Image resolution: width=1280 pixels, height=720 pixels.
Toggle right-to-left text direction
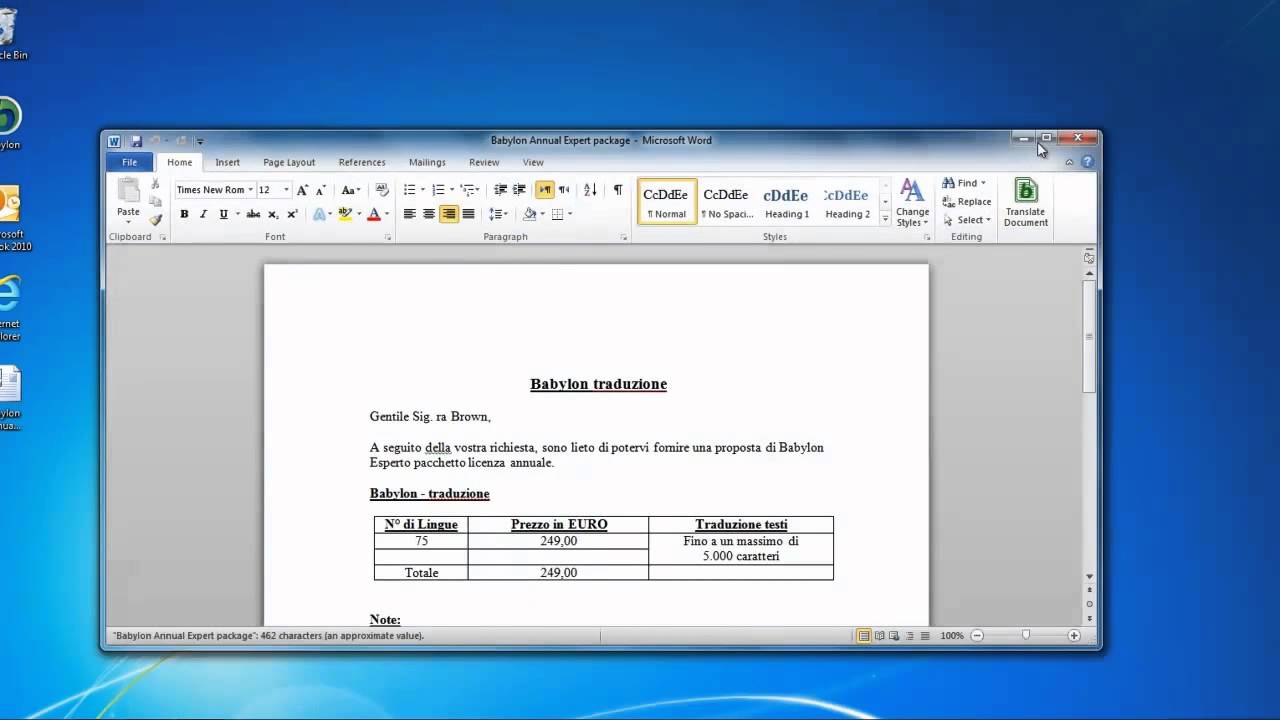tap(564, 190)
